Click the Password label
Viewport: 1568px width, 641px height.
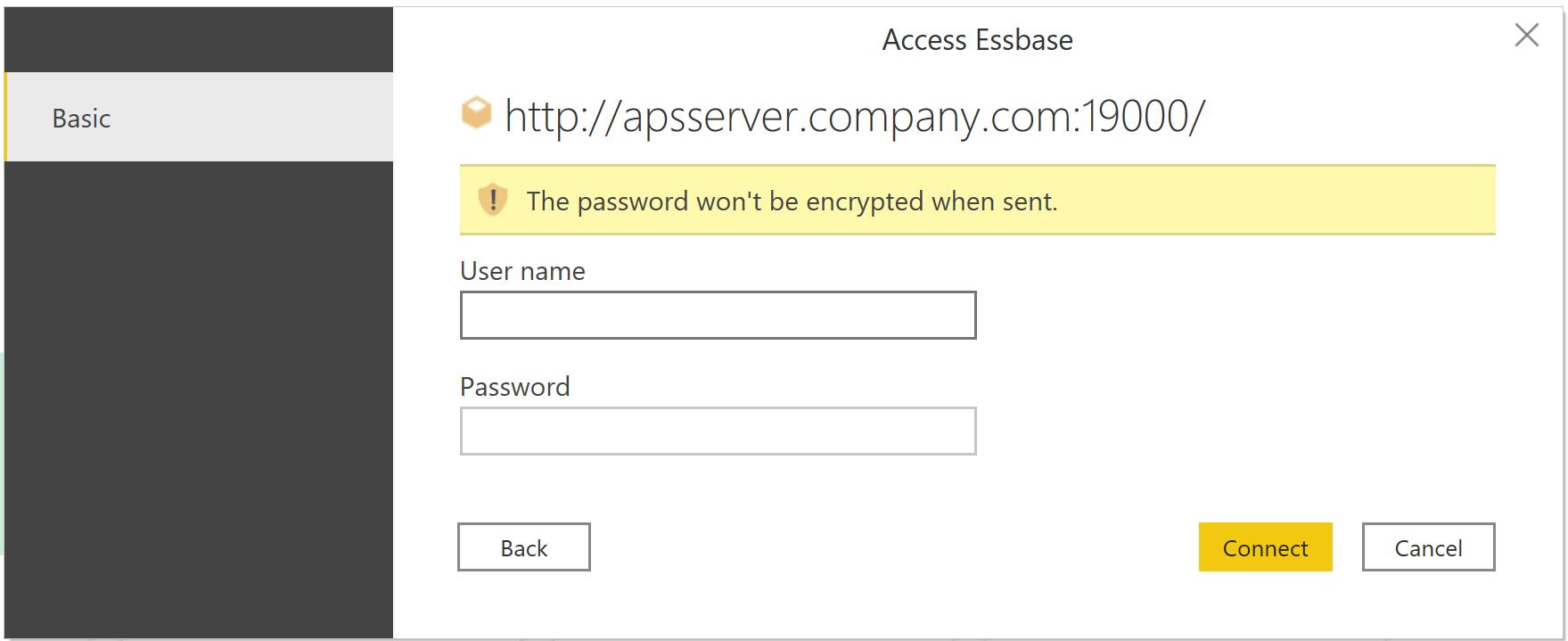click(514, 387)
